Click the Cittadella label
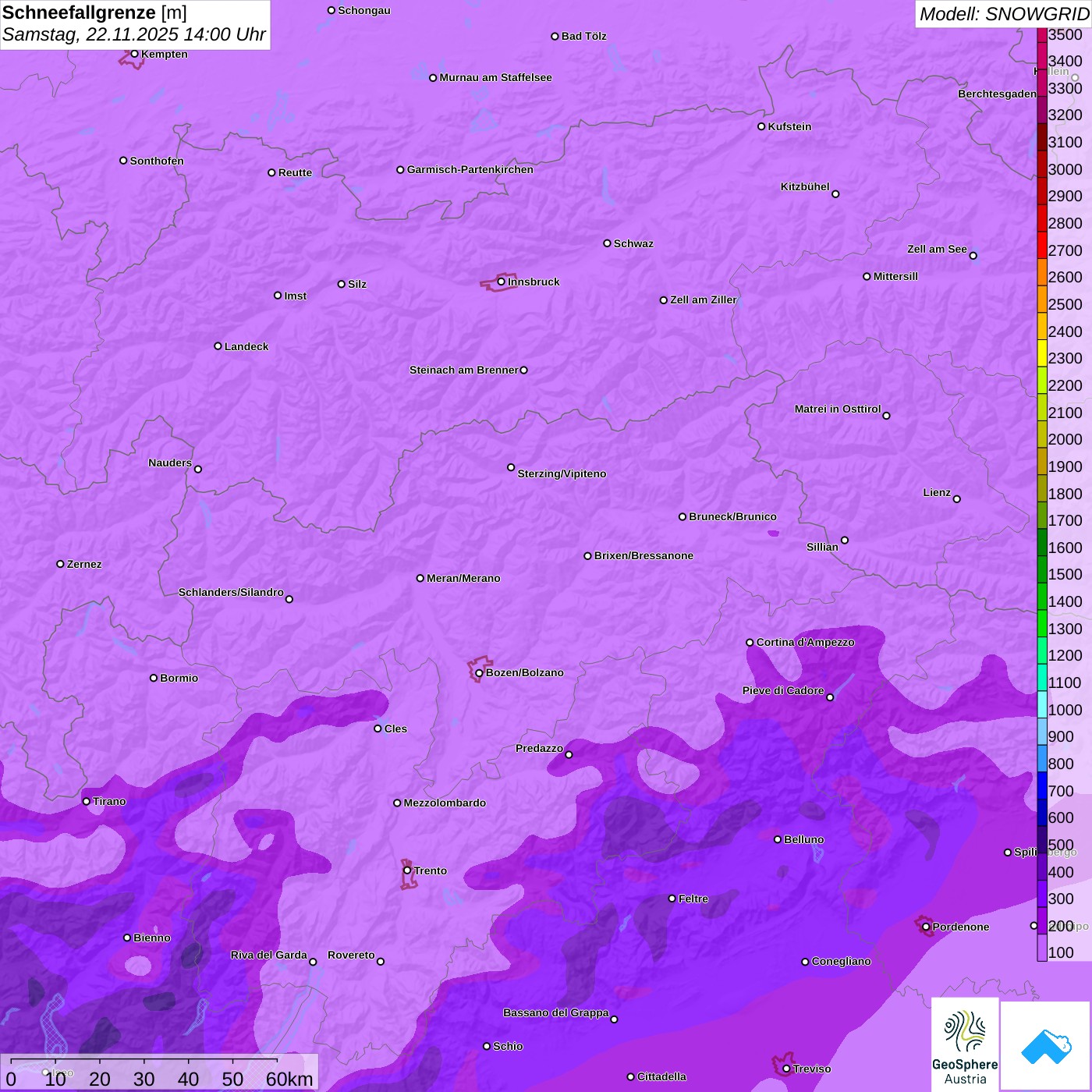This screenshot has width=1092, height=1092. coord(661,1076)
